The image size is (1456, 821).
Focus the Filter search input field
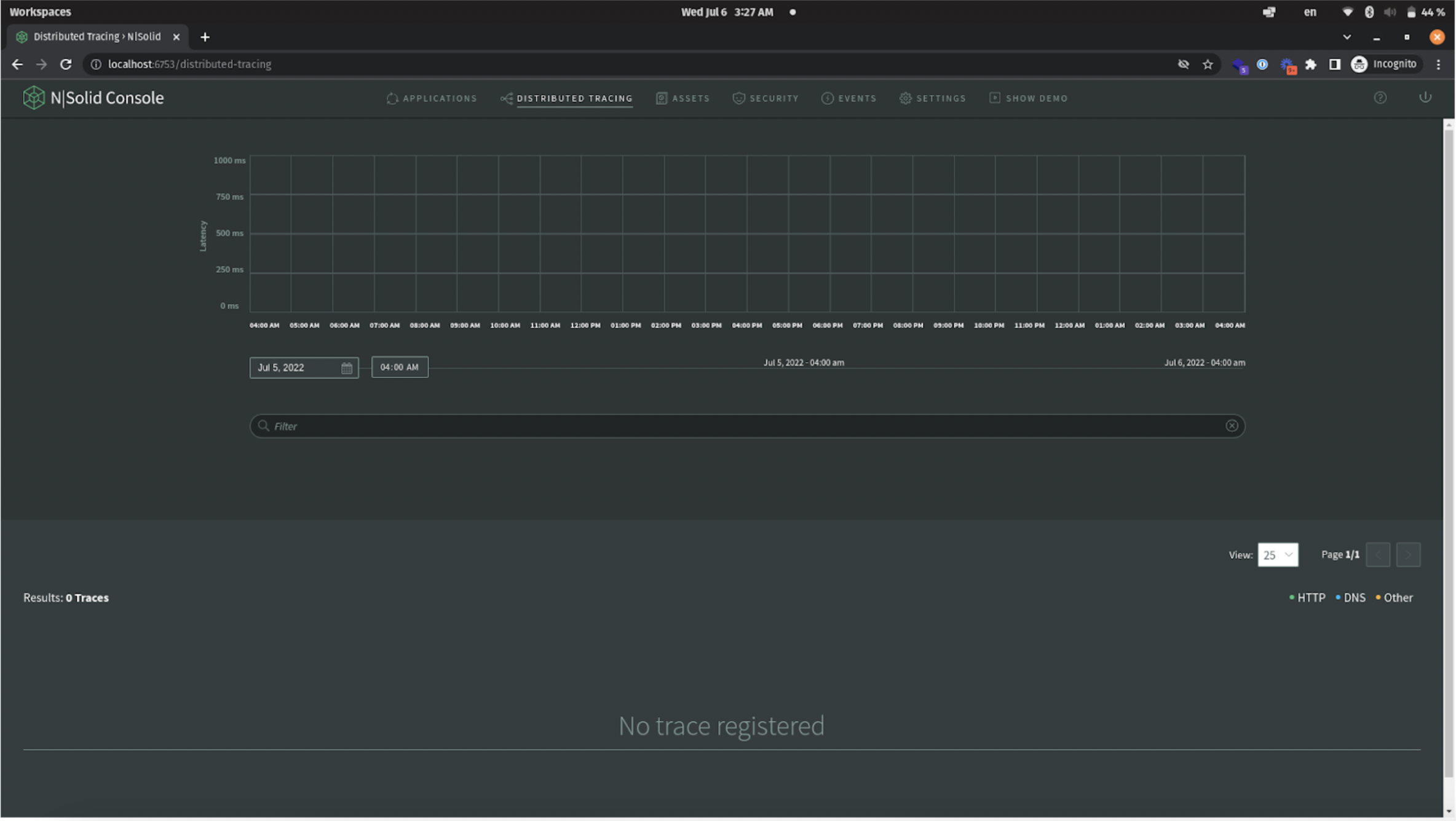[x=738, y=426]
